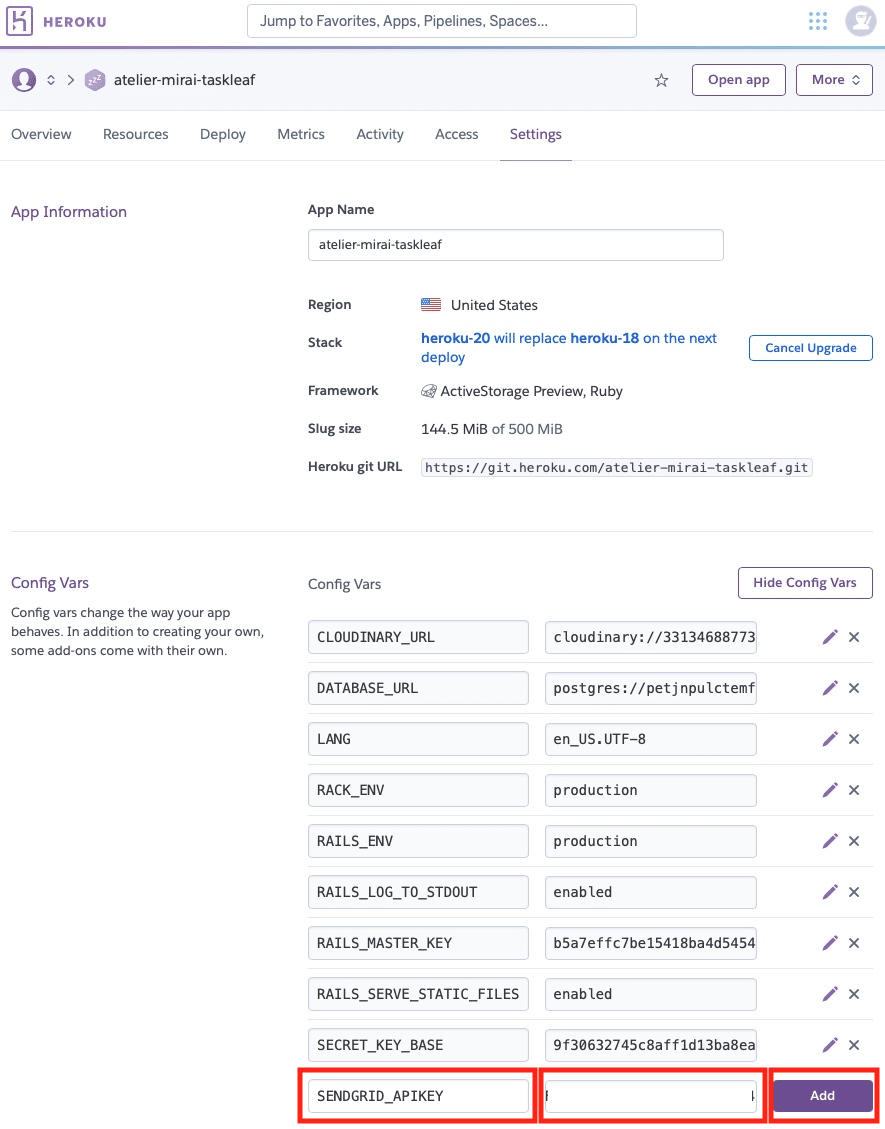Open the apps grid icon
Screen dimensions: 885x1129
(x=817, y=21)
